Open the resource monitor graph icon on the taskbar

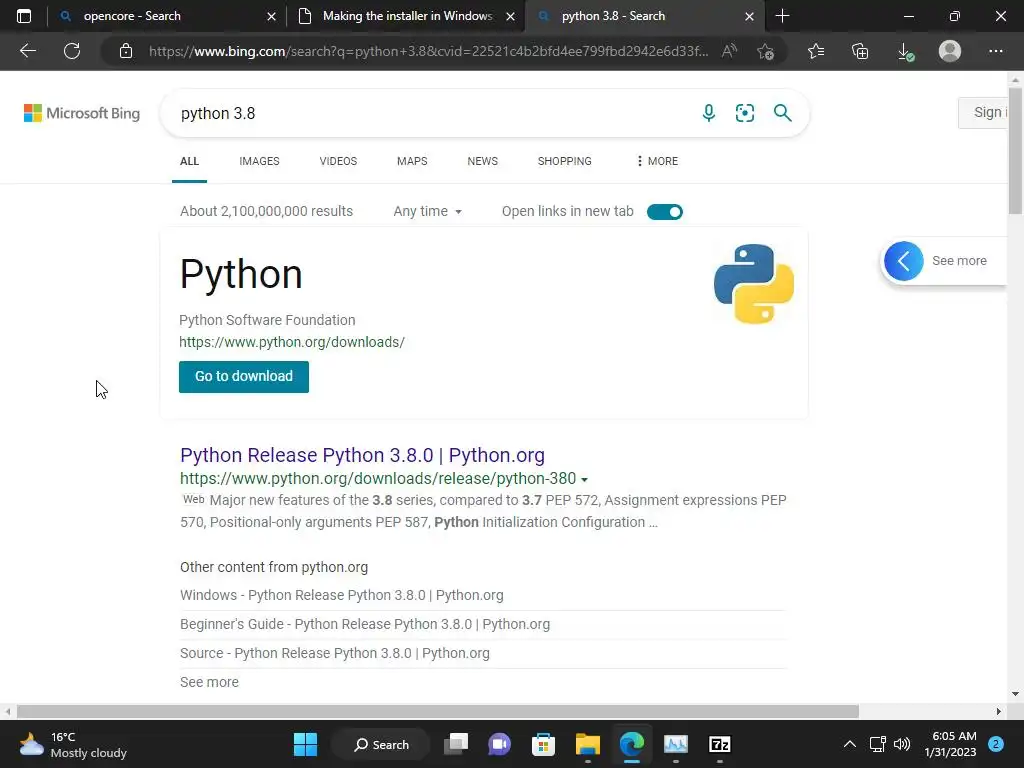pos(676,744)
